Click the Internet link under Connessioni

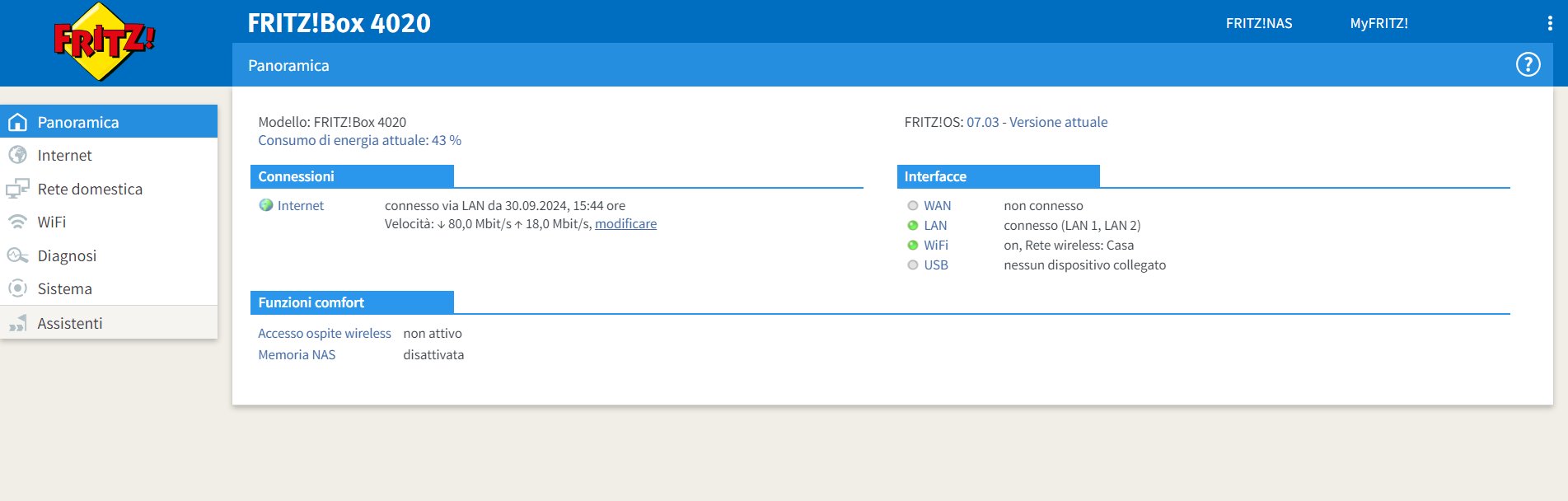[x=300, y=205]
